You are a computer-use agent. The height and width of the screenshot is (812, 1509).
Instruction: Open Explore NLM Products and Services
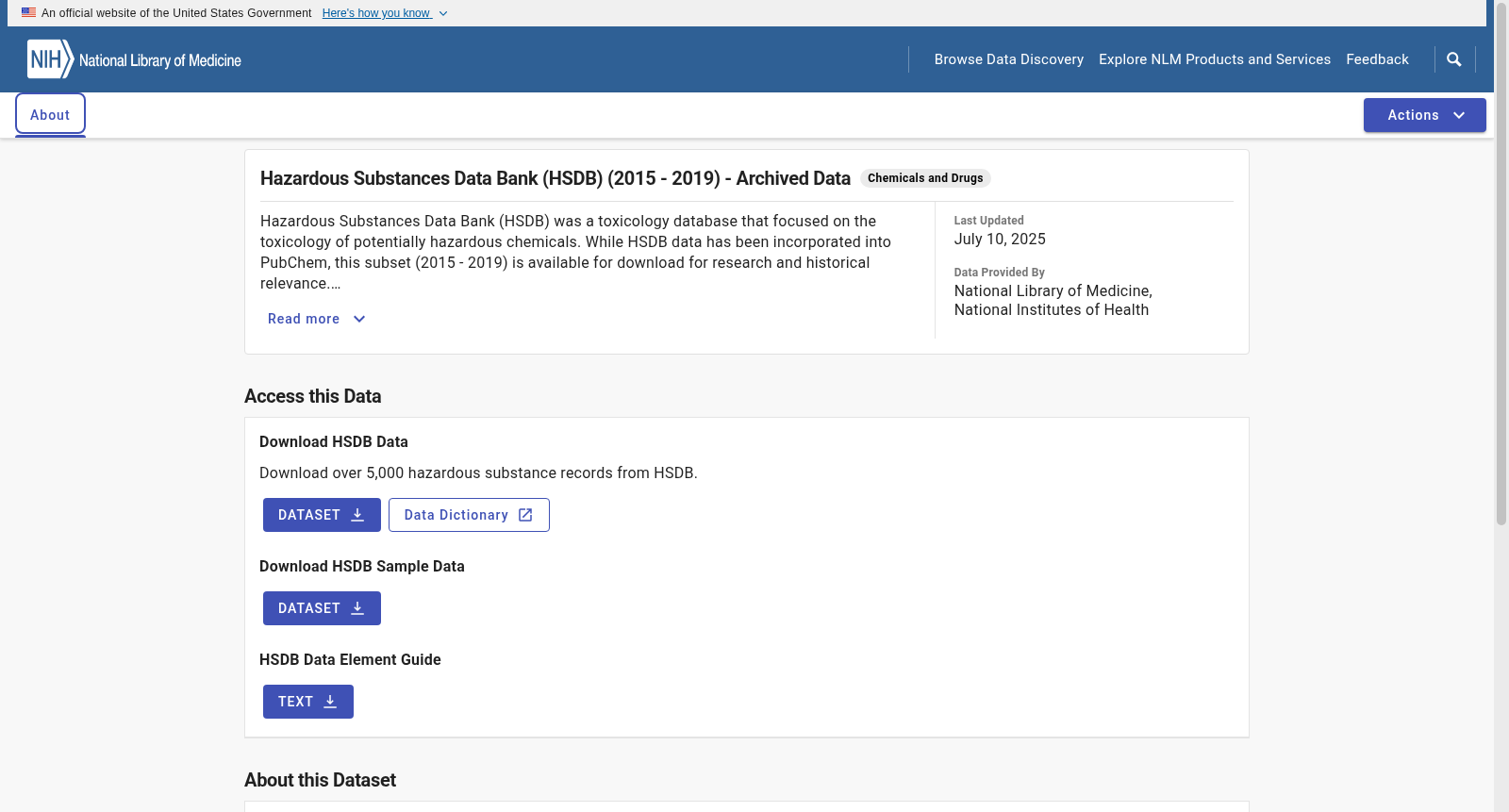pos(1215,59)
